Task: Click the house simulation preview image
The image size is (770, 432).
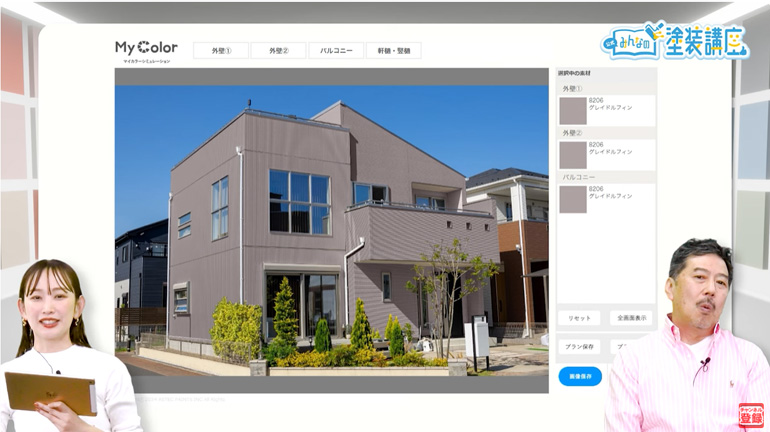Action: point(331,230)
